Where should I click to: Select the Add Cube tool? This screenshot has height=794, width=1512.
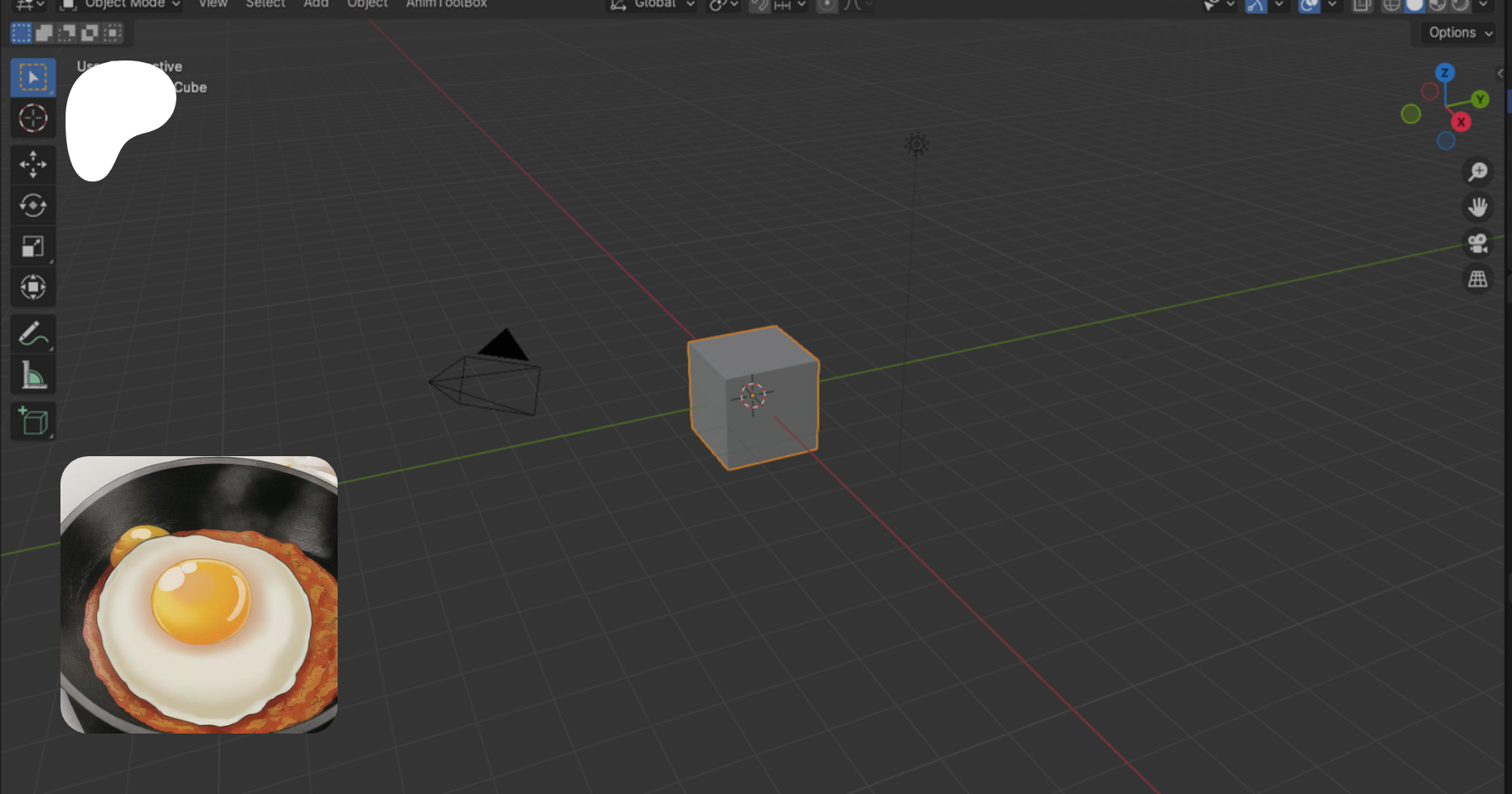coord(33,422)
